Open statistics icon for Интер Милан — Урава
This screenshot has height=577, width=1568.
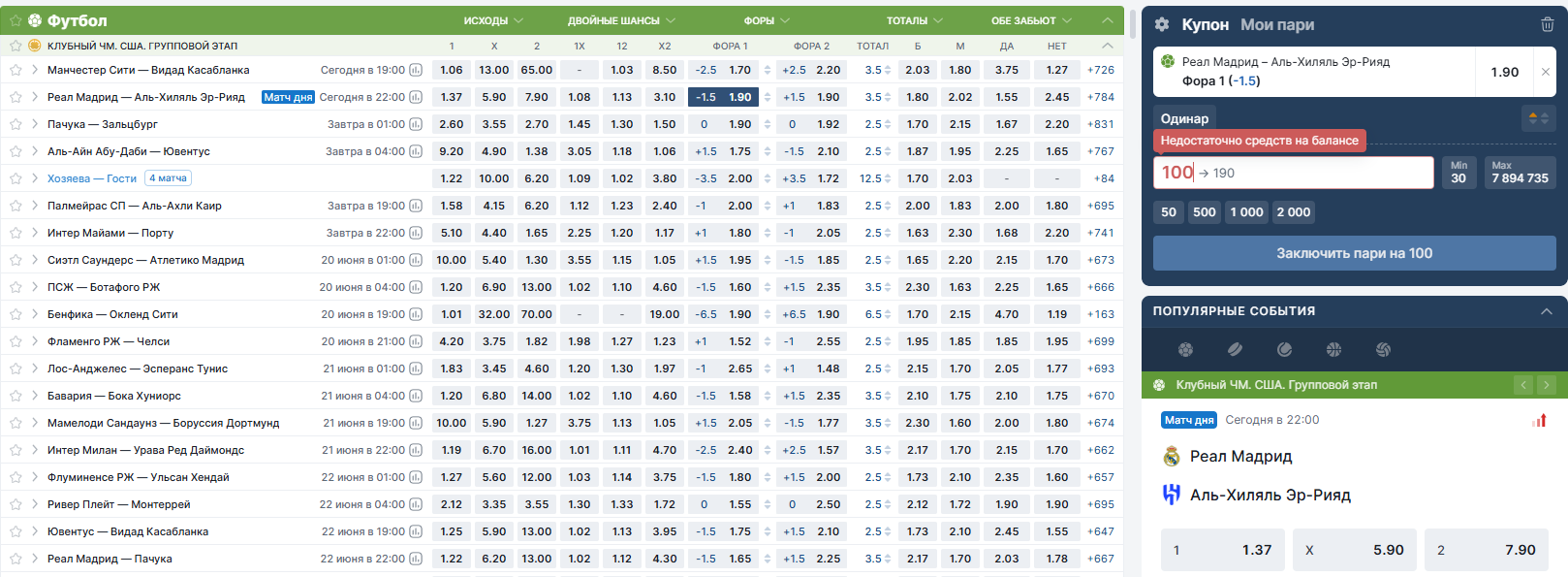point(416,450)
